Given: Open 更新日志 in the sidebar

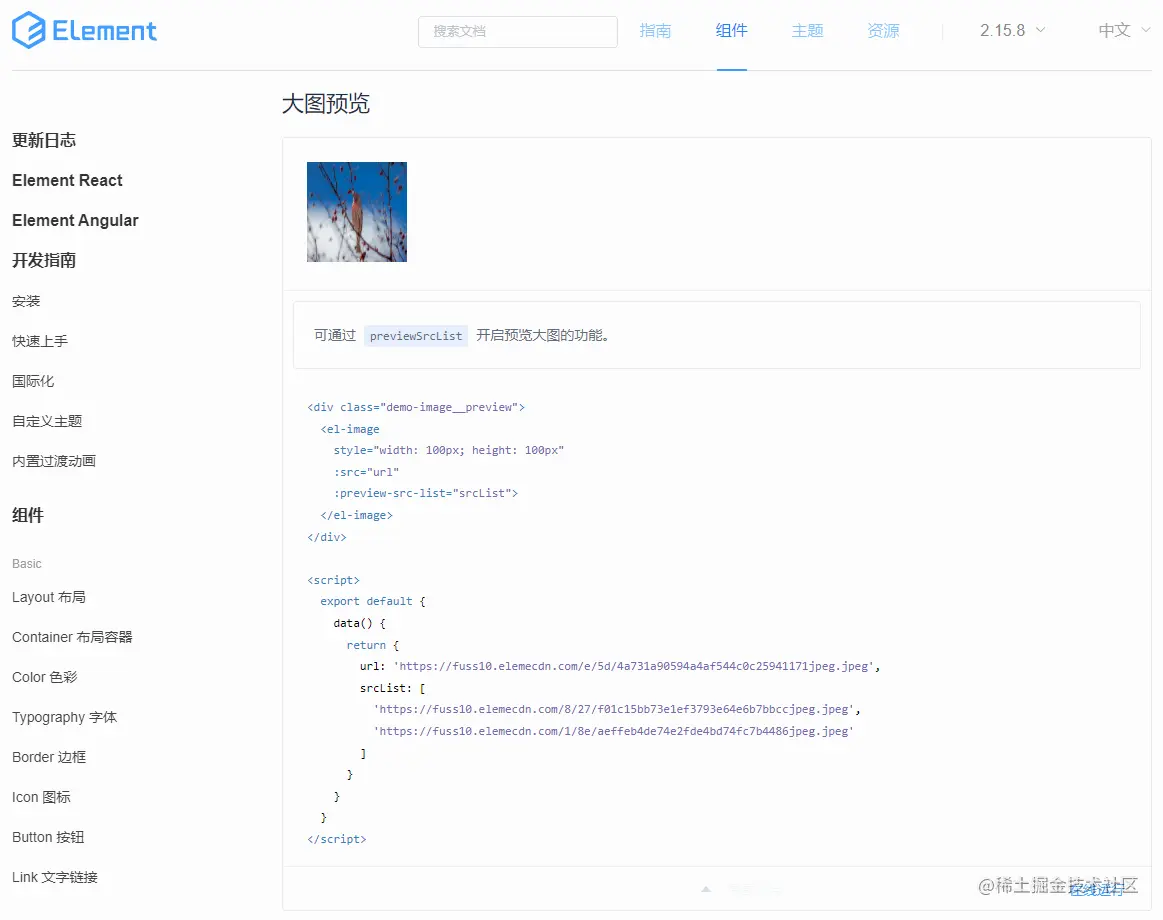Looking at the screenshot, I should [44, 140].
